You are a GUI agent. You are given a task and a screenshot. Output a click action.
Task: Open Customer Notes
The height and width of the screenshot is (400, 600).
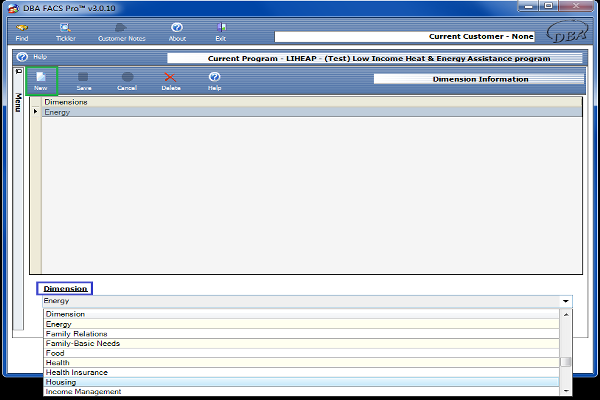click(x=122, y=33)
